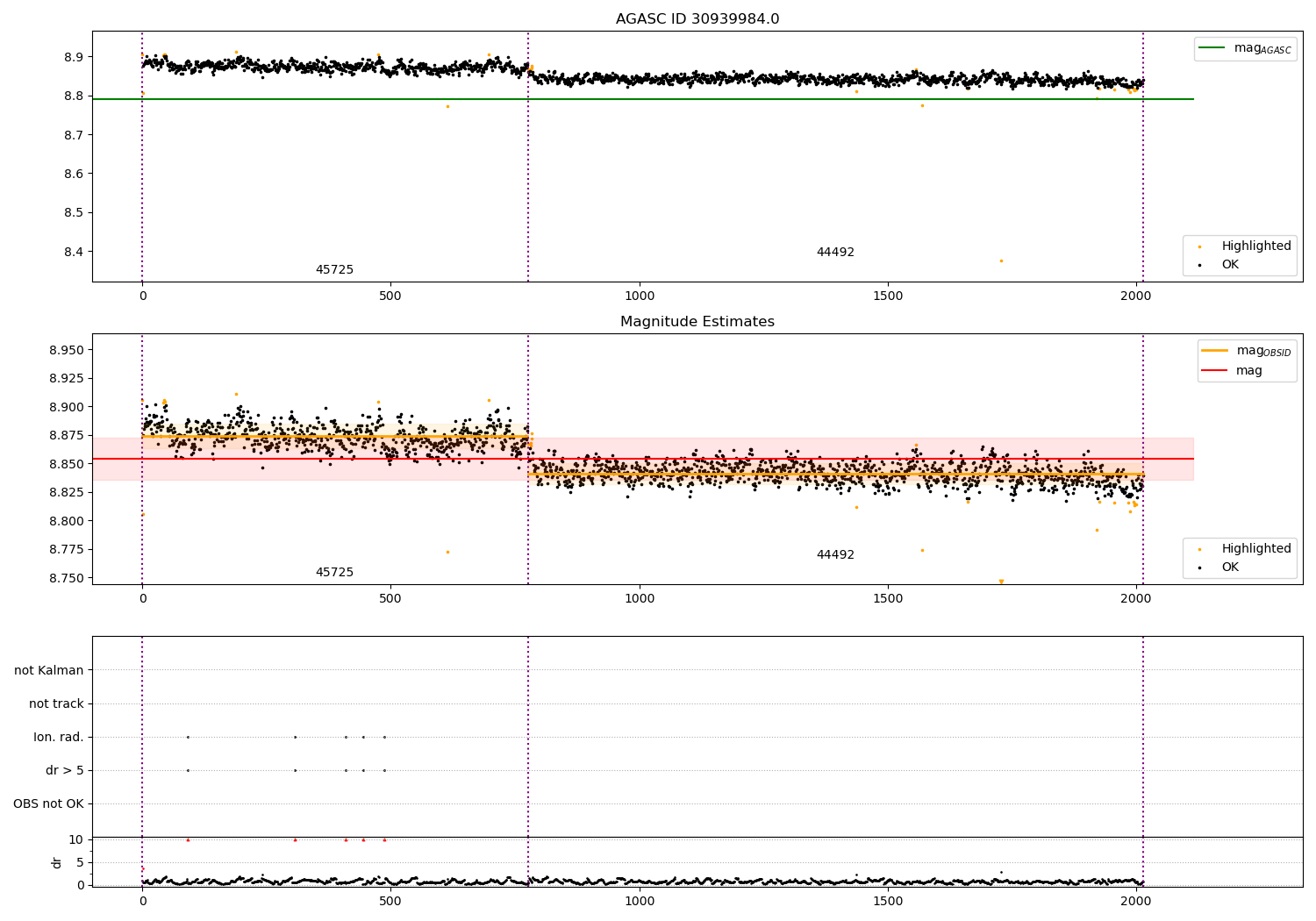The height and width of the screenshot is (921, 1316).
Task: Click the mag AGASC legend entry in top plot
Action: point(1245,48)
